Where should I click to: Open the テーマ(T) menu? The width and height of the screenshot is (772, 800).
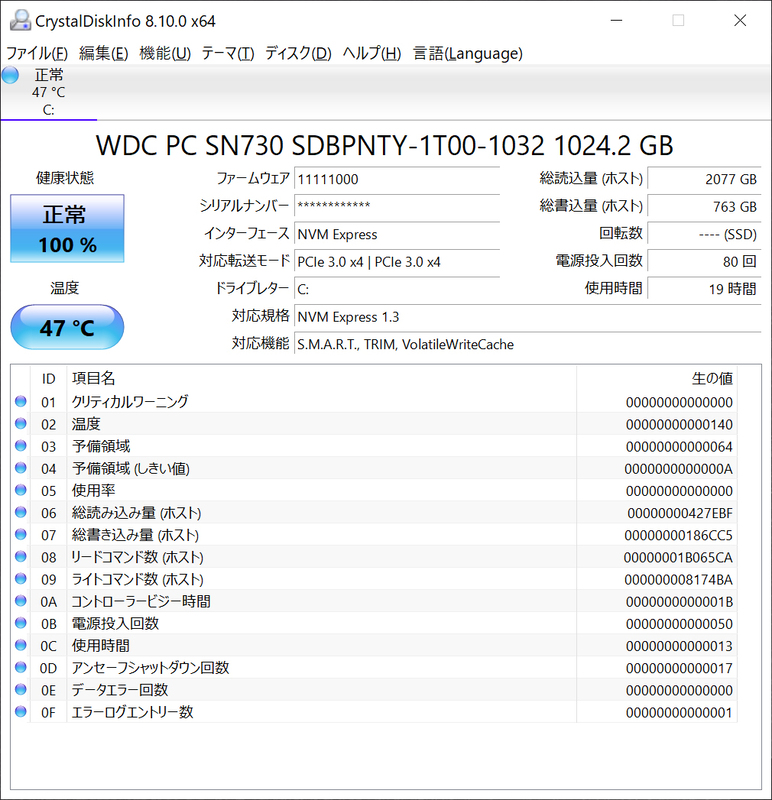(227, 53)
